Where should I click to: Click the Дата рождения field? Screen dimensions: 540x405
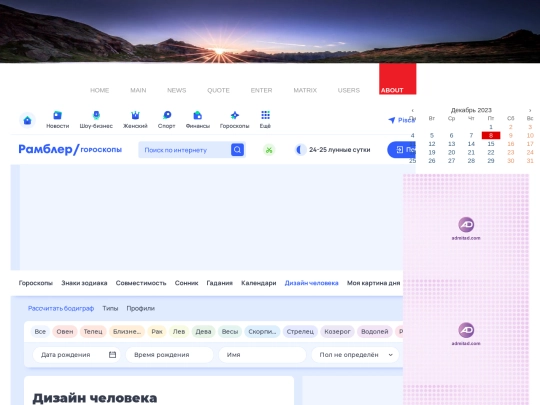[x=76, y=355]
